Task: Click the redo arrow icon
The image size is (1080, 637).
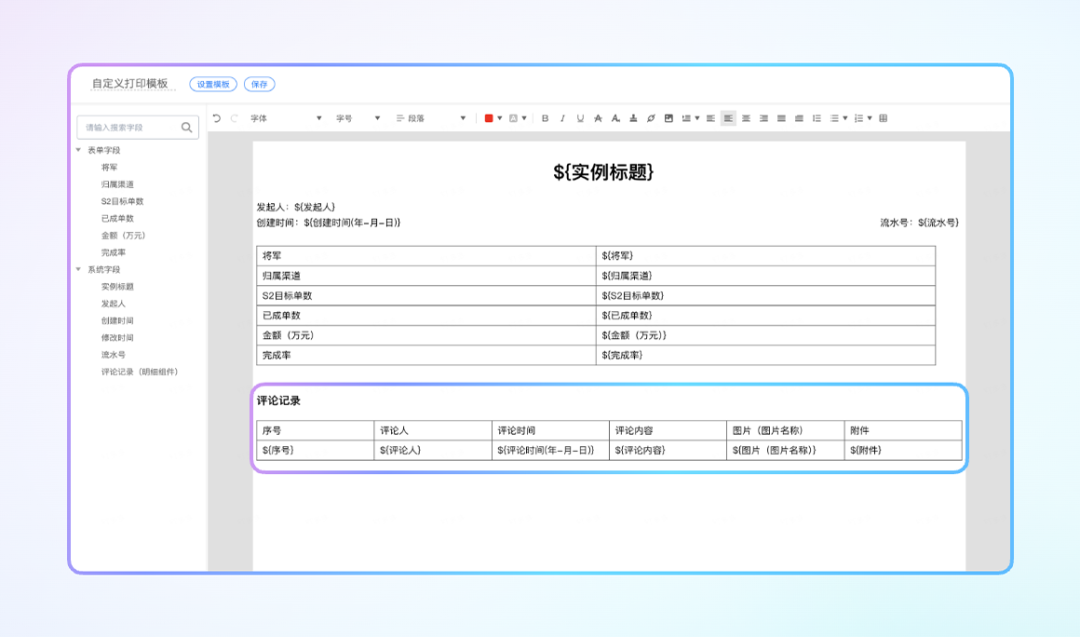Action: (x=235, y=118)
